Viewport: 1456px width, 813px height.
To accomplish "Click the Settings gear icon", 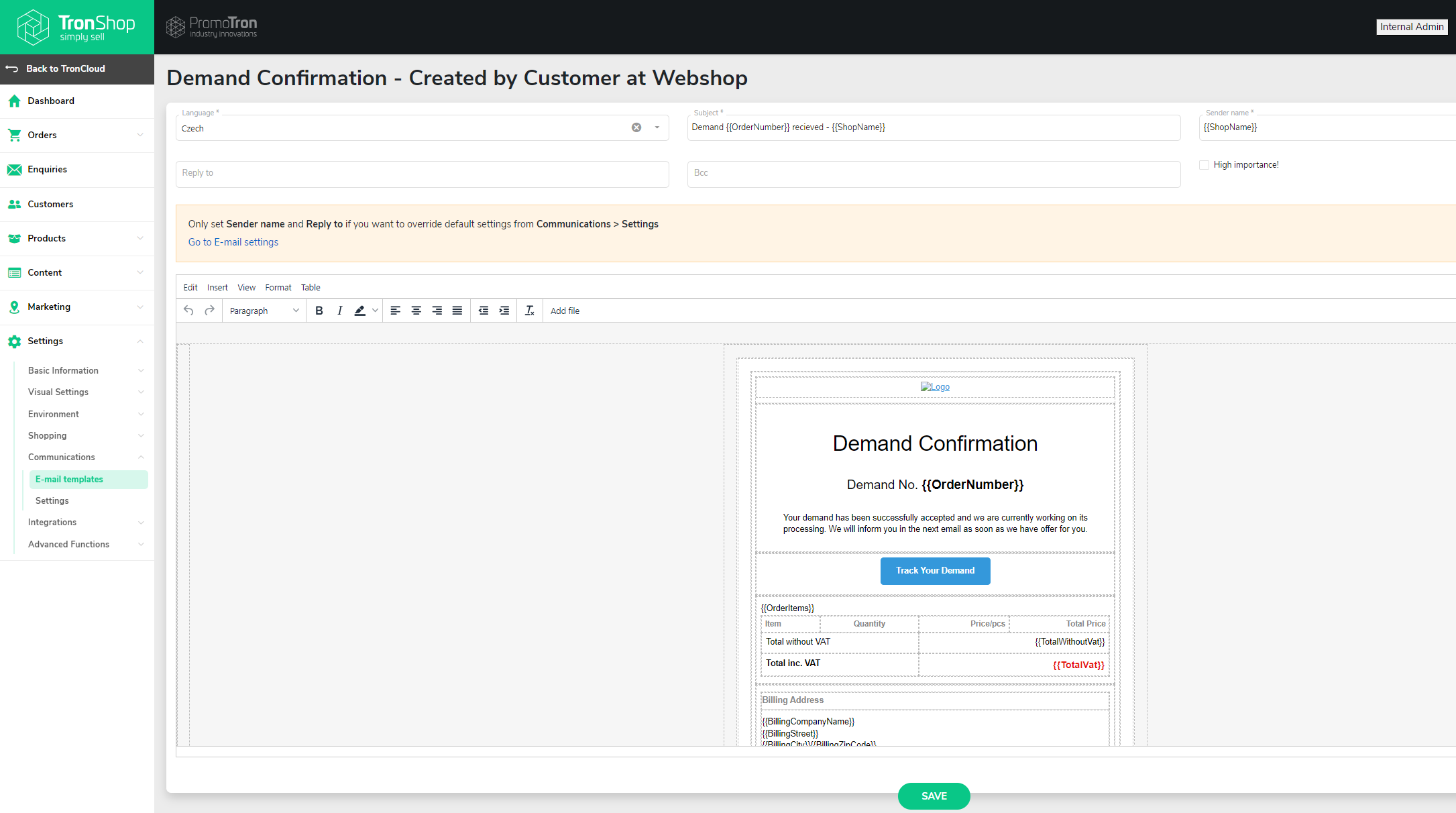I will 14,341.
